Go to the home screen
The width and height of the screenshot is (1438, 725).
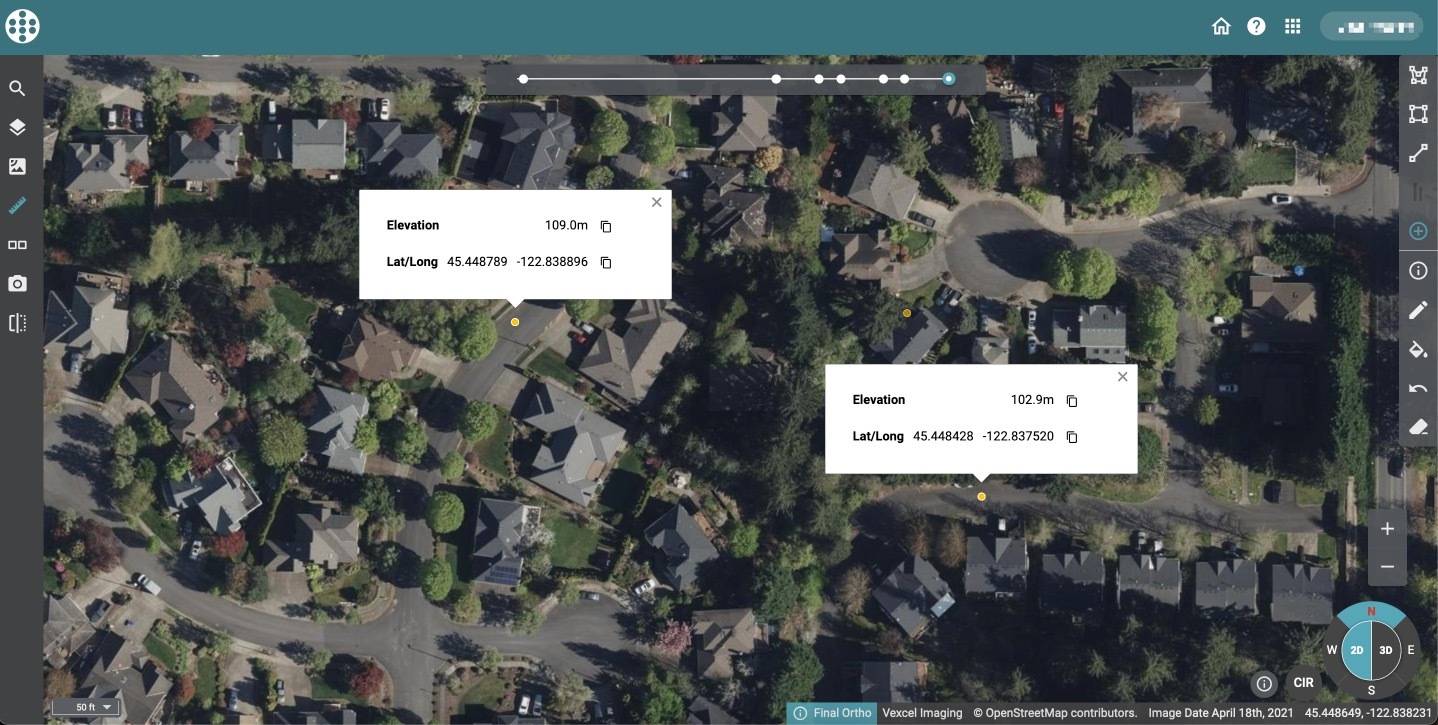coord(1221,26)
